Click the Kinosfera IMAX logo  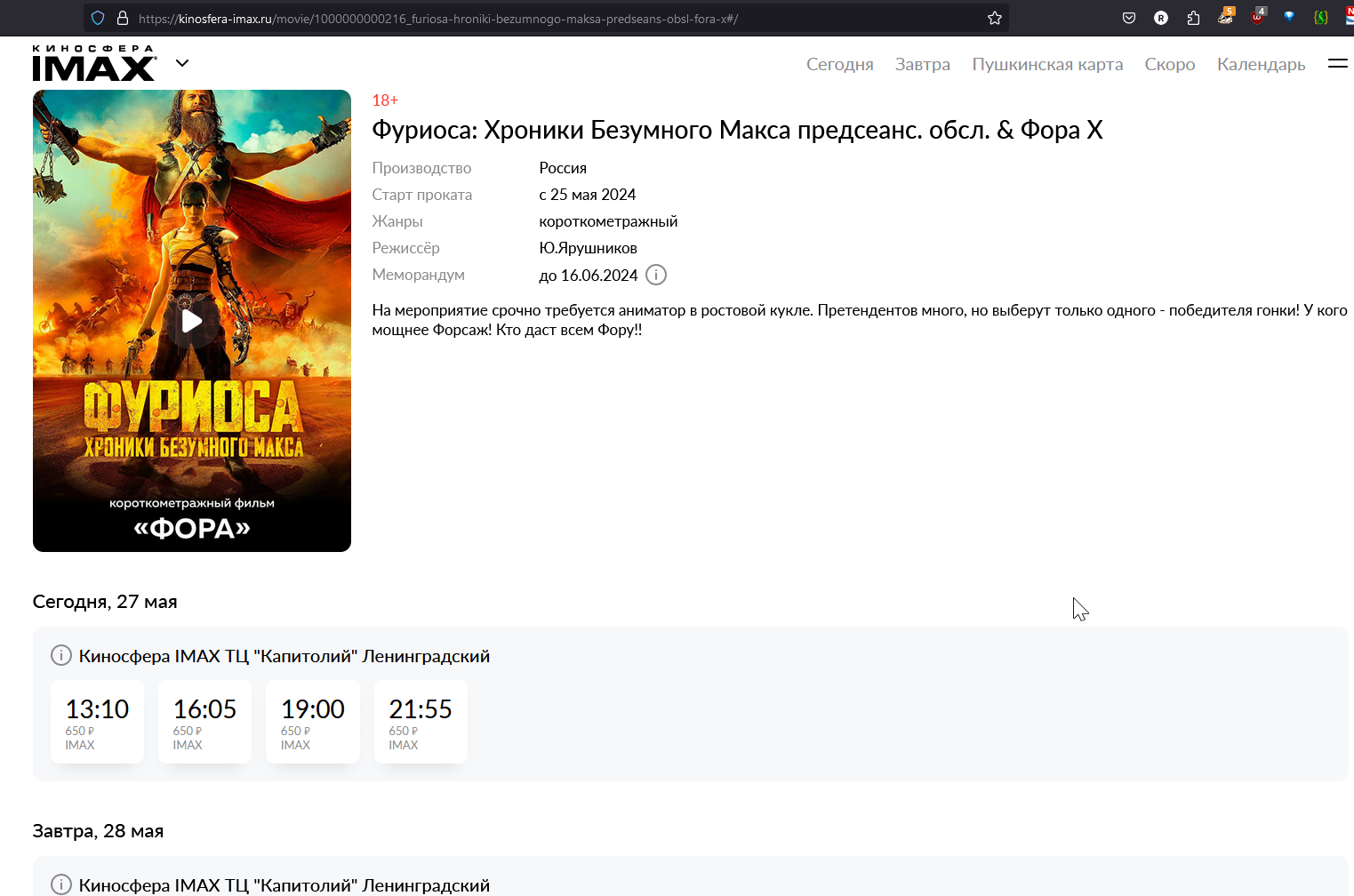(94, 63)
